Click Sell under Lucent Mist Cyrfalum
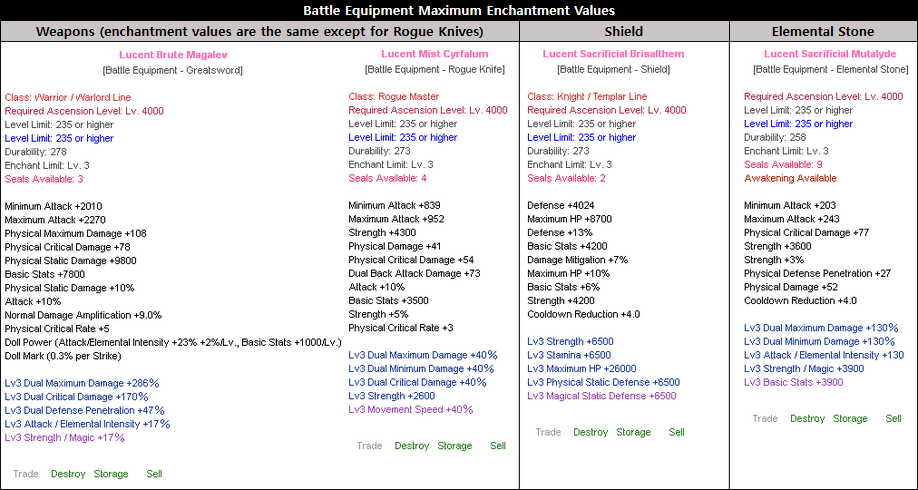The image size is (918, 490). (x=498, y=446)
